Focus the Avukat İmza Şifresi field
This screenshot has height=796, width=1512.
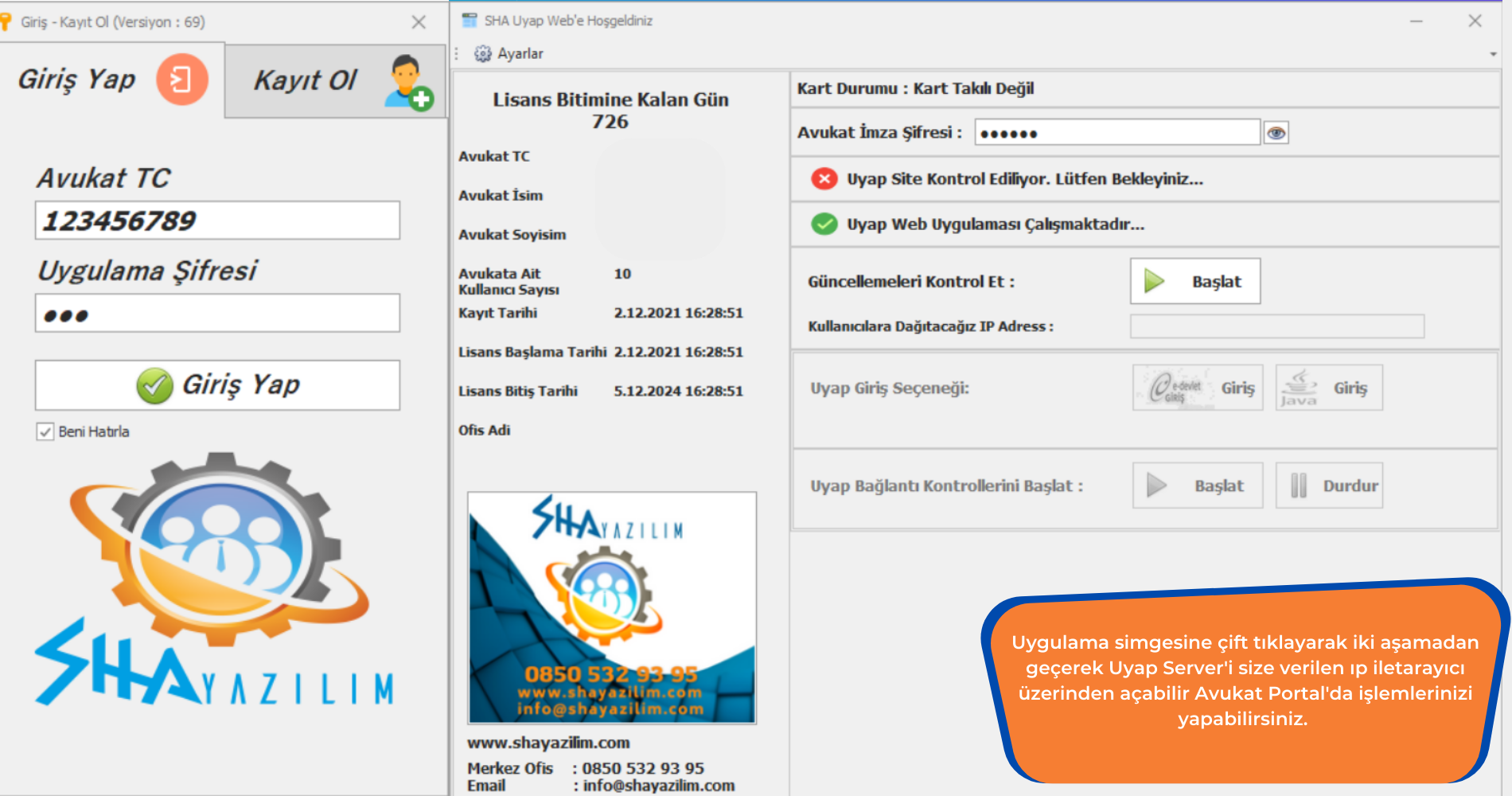coord(1117,133)
